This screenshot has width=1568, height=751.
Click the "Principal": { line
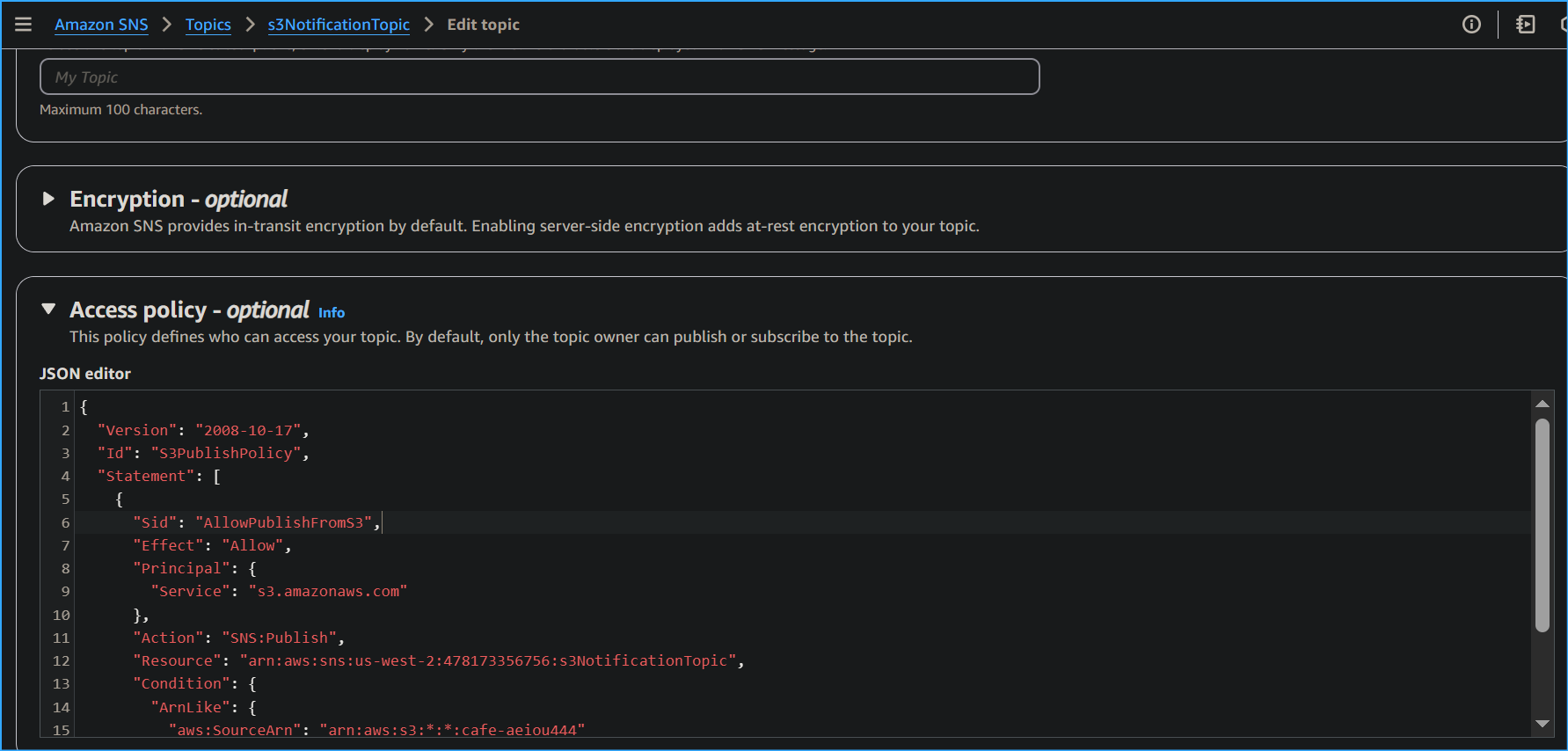tap(194, 568)
